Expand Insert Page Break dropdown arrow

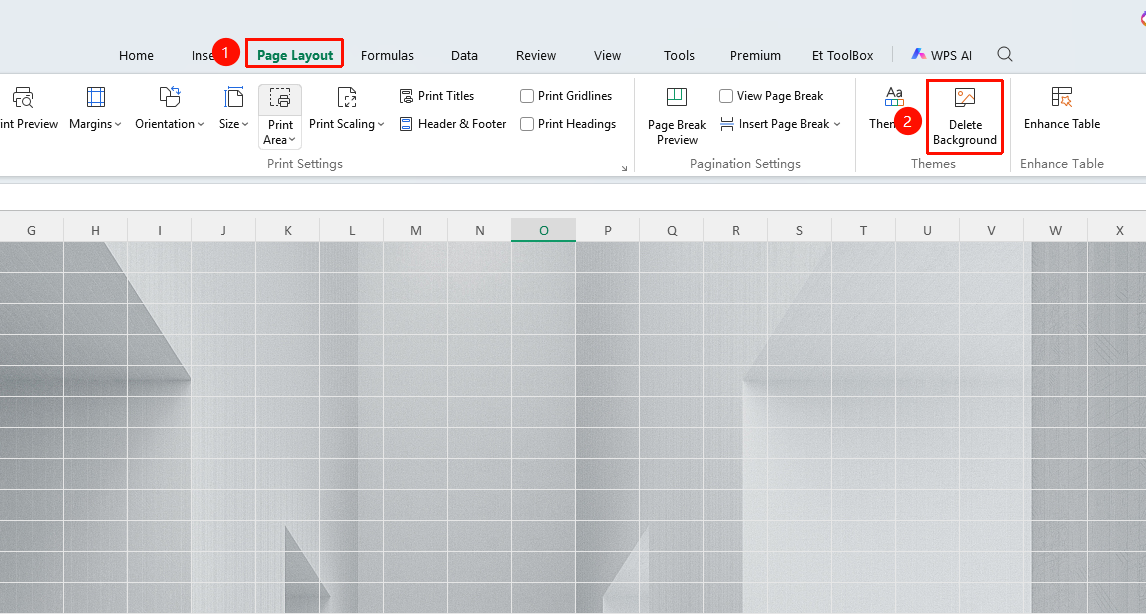coord(837,124)
